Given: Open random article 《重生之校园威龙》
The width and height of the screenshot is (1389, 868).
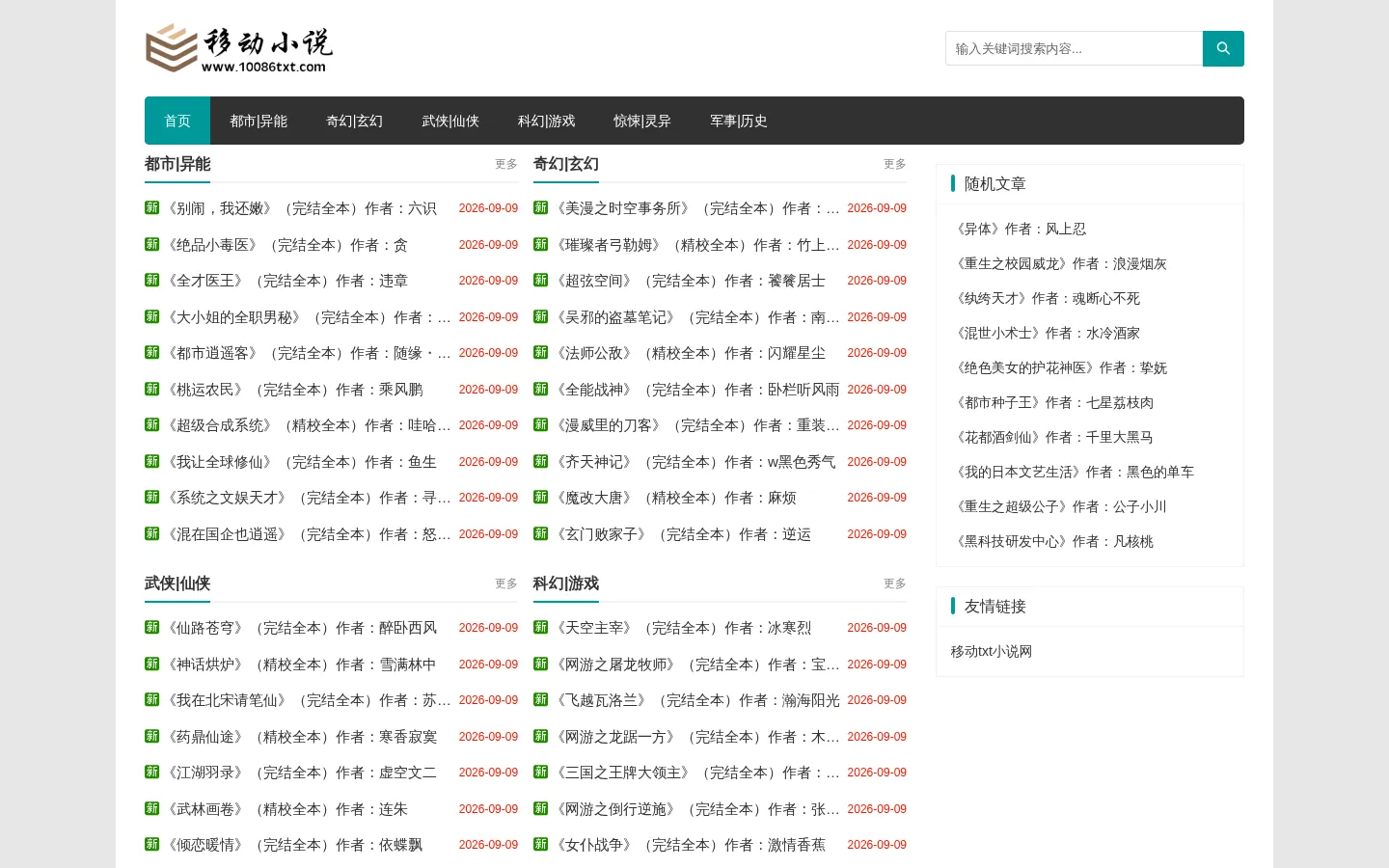Looking at the screenshot, I should tap(1059, 263).
